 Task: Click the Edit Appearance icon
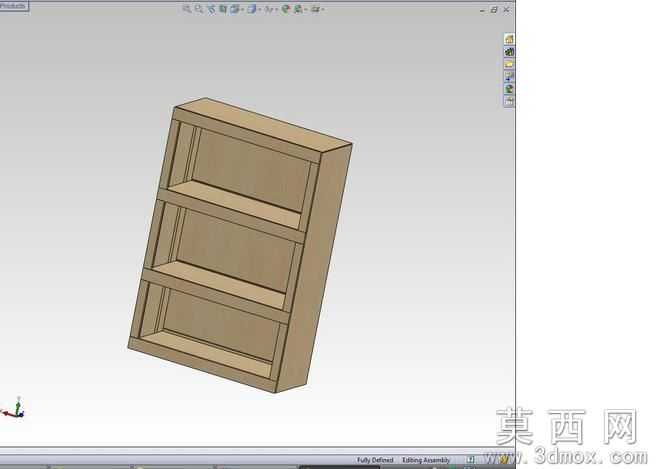[285, 9]
